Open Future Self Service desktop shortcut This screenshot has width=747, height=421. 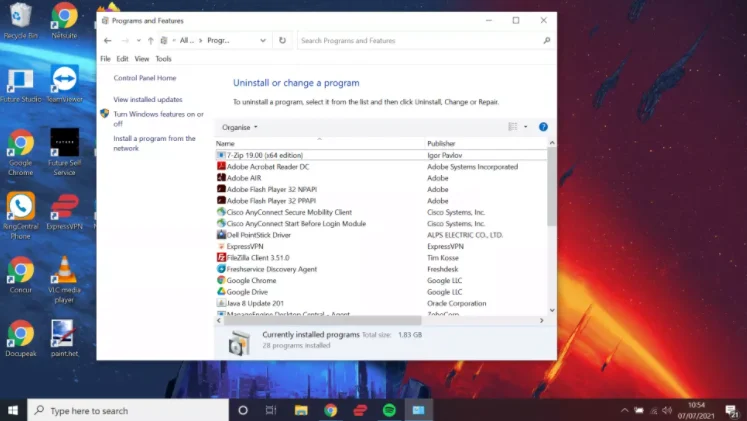[64, 152]
